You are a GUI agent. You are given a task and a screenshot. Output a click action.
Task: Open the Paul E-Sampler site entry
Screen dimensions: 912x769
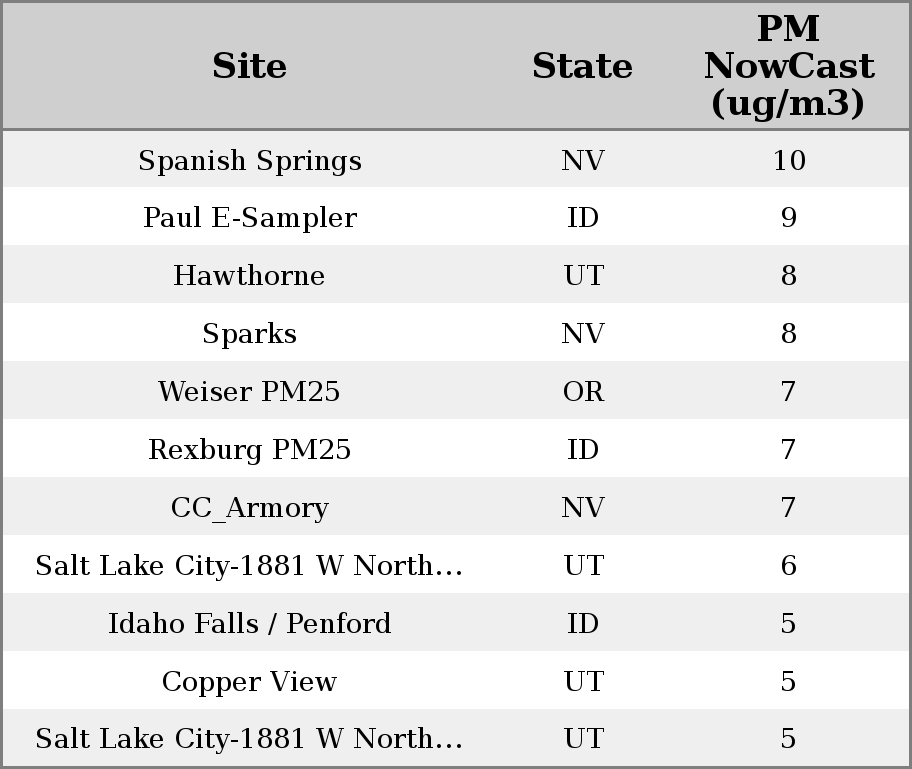click(x=249, y=218)
